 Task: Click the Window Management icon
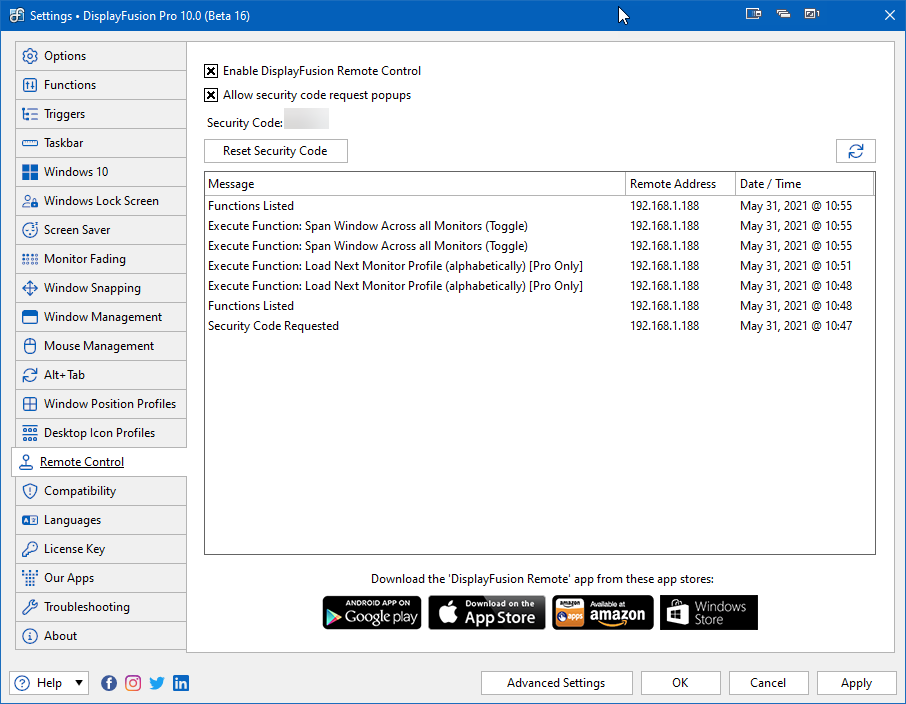tap(29, 317)
